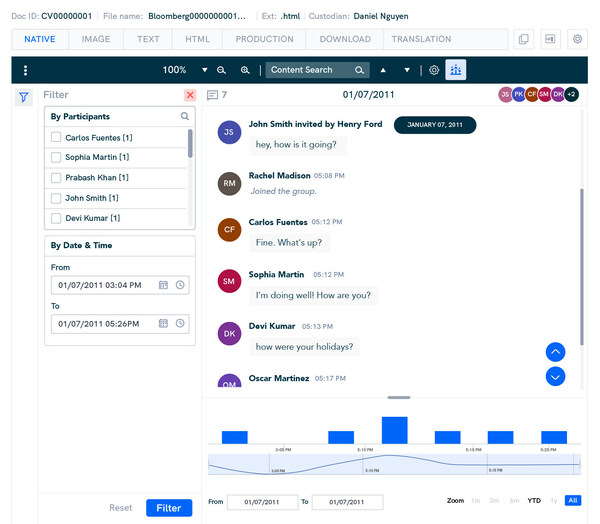Check the Carlos Fuentes participant checkbox
This screenshot has width=600, height=524.
(x=57, y=137)
